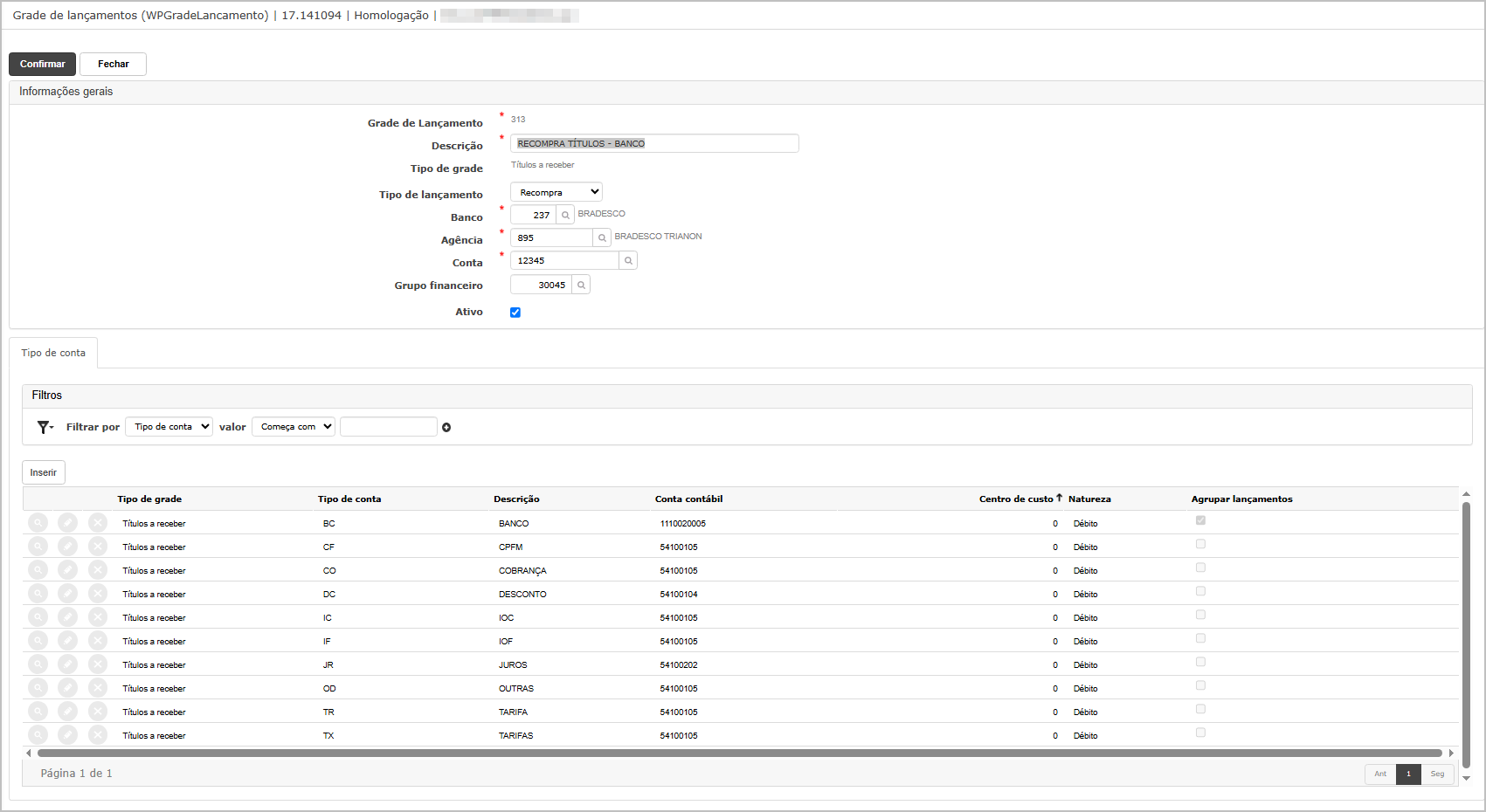Edit the DC DESCONTO row
The height and width of the screenshot is (812, 1486).
(x=68, y=594)
